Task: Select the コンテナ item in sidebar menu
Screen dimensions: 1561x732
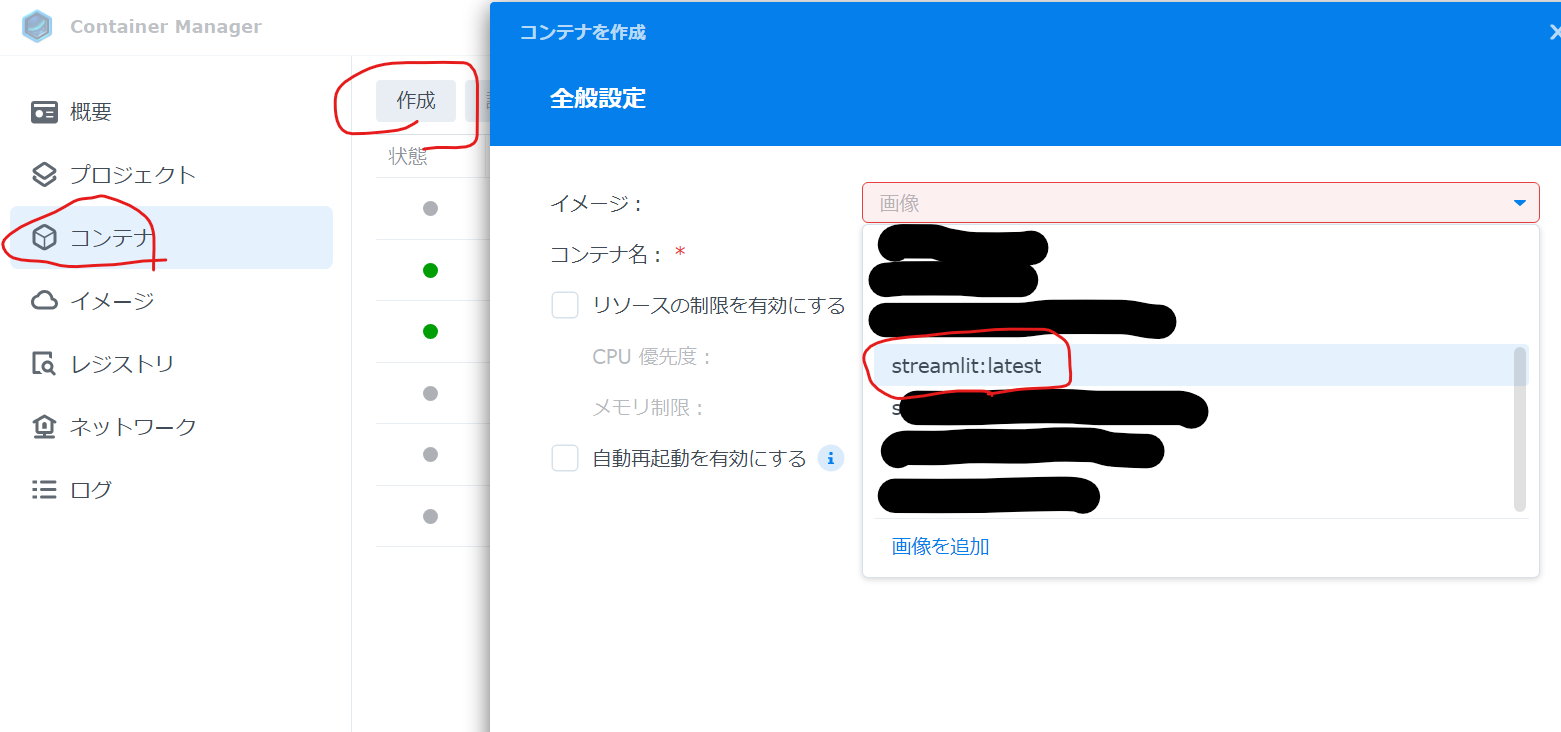Action: [x=115, y=237]
